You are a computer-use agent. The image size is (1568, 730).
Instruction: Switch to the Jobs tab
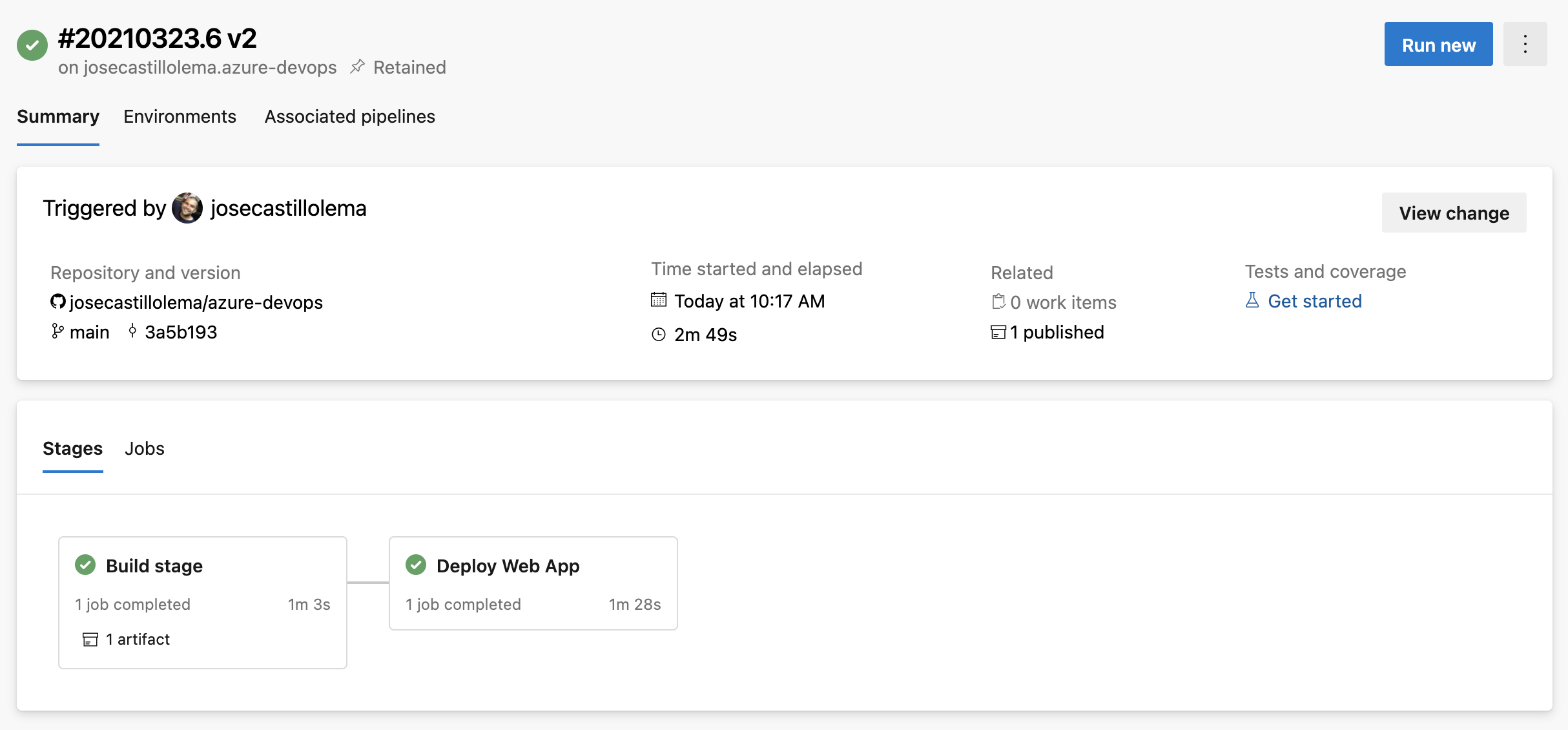tap(145, 448)
